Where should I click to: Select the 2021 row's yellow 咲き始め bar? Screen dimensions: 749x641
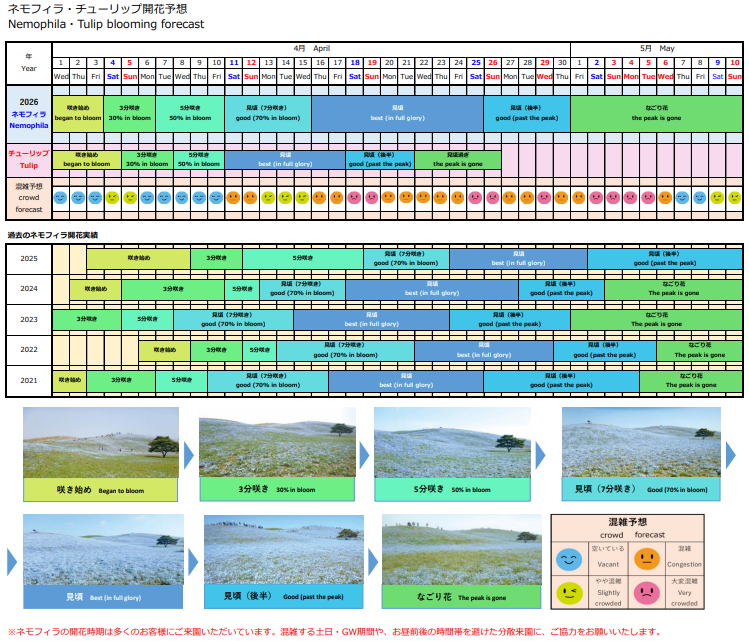(x=69, y=381)
